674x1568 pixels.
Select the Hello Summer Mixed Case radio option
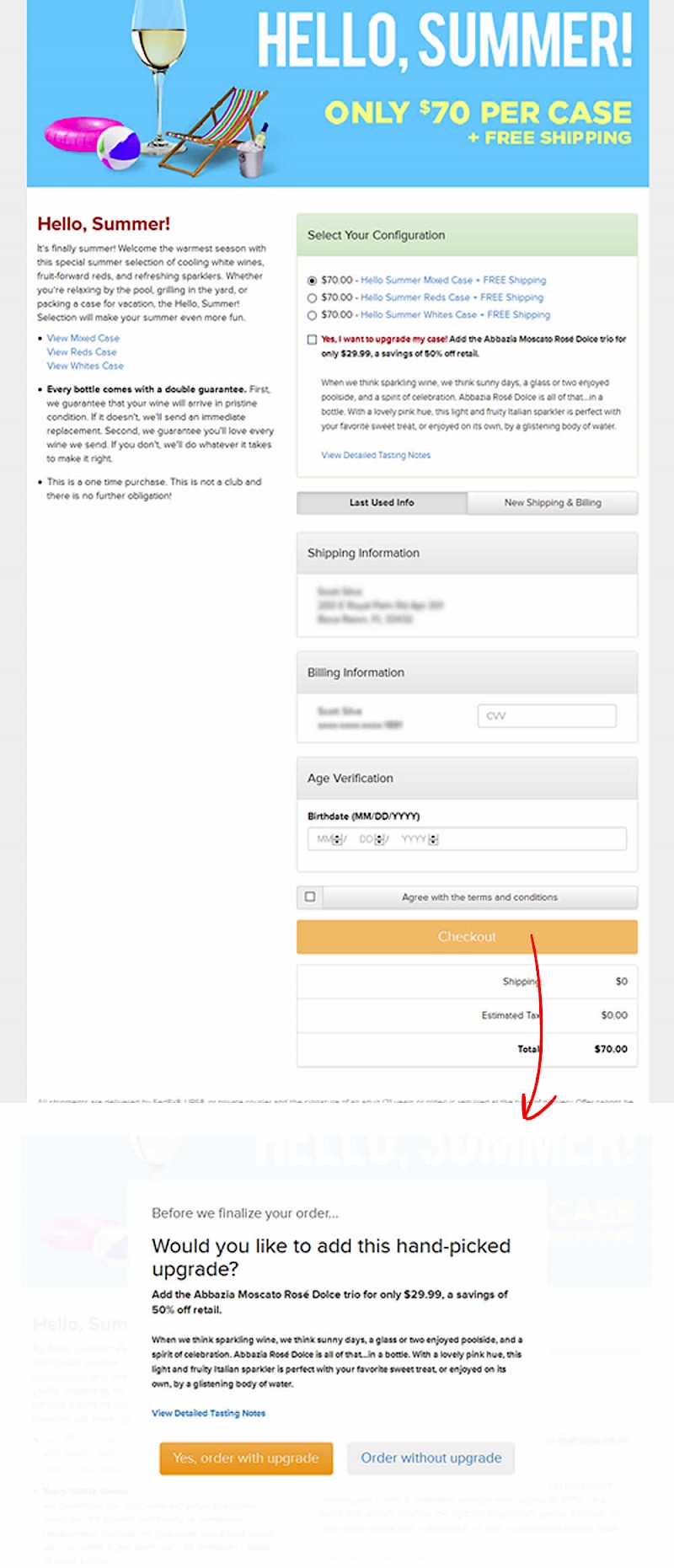coord(312,281)
